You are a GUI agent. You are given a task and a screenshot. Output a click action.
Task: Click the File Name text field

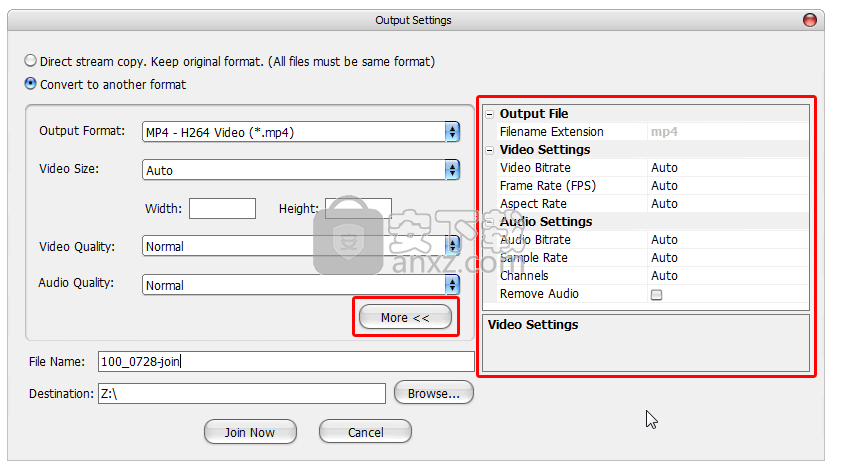point(285,362)
